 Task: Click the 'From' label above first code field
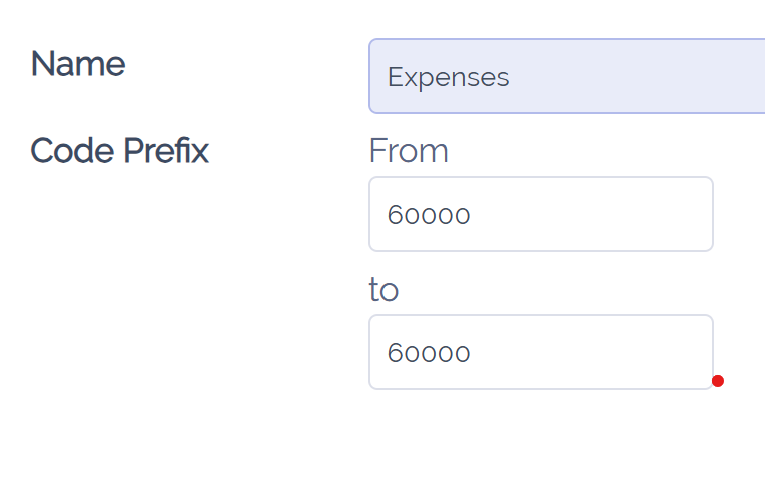click(408, 151)
